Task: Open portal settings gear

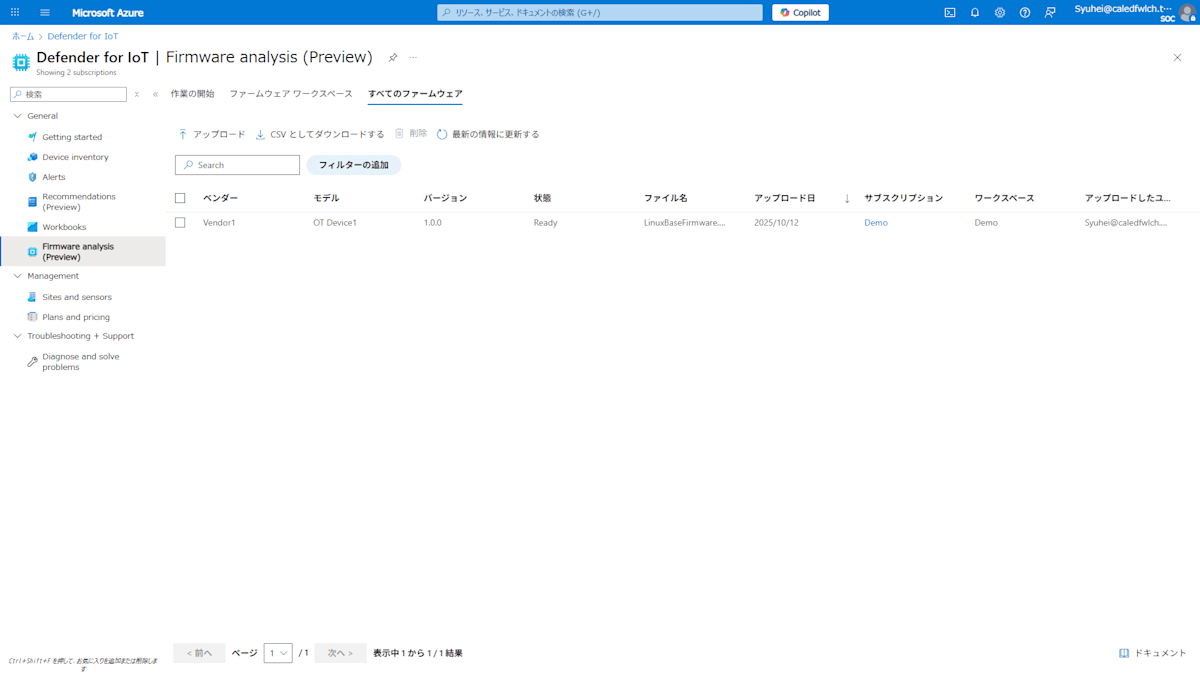Action: [x=1000, y=12]
